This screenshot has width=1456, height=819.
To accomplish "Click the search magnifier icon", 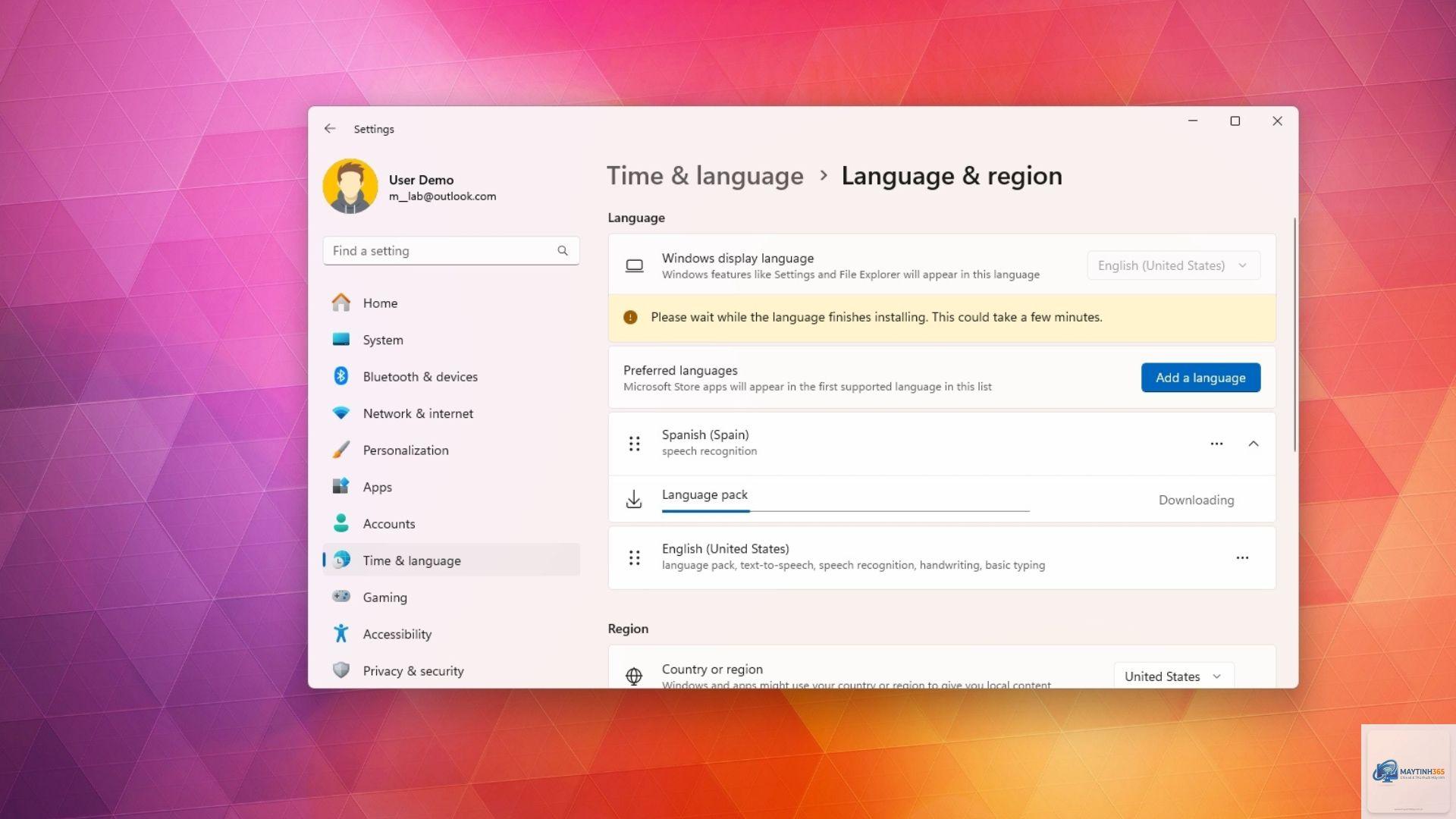I will (x=563, y=251).
